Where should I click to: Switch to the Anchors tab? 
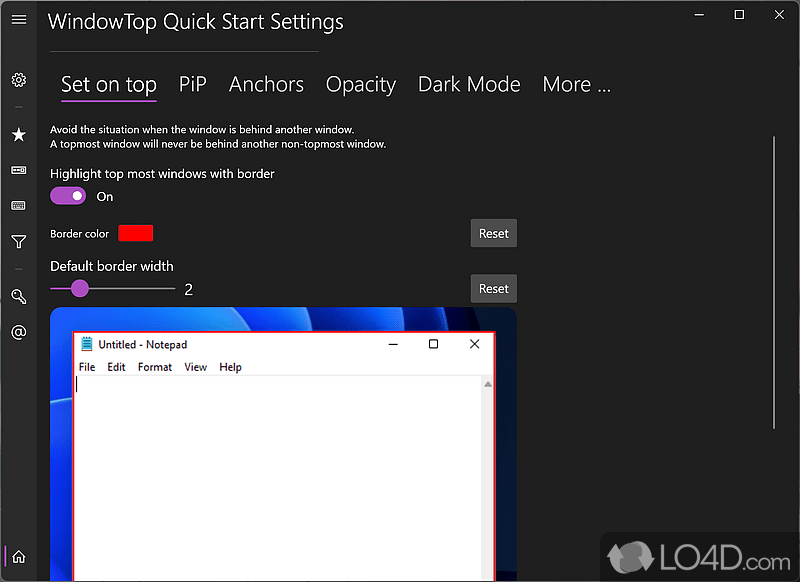tap(266, 84)
